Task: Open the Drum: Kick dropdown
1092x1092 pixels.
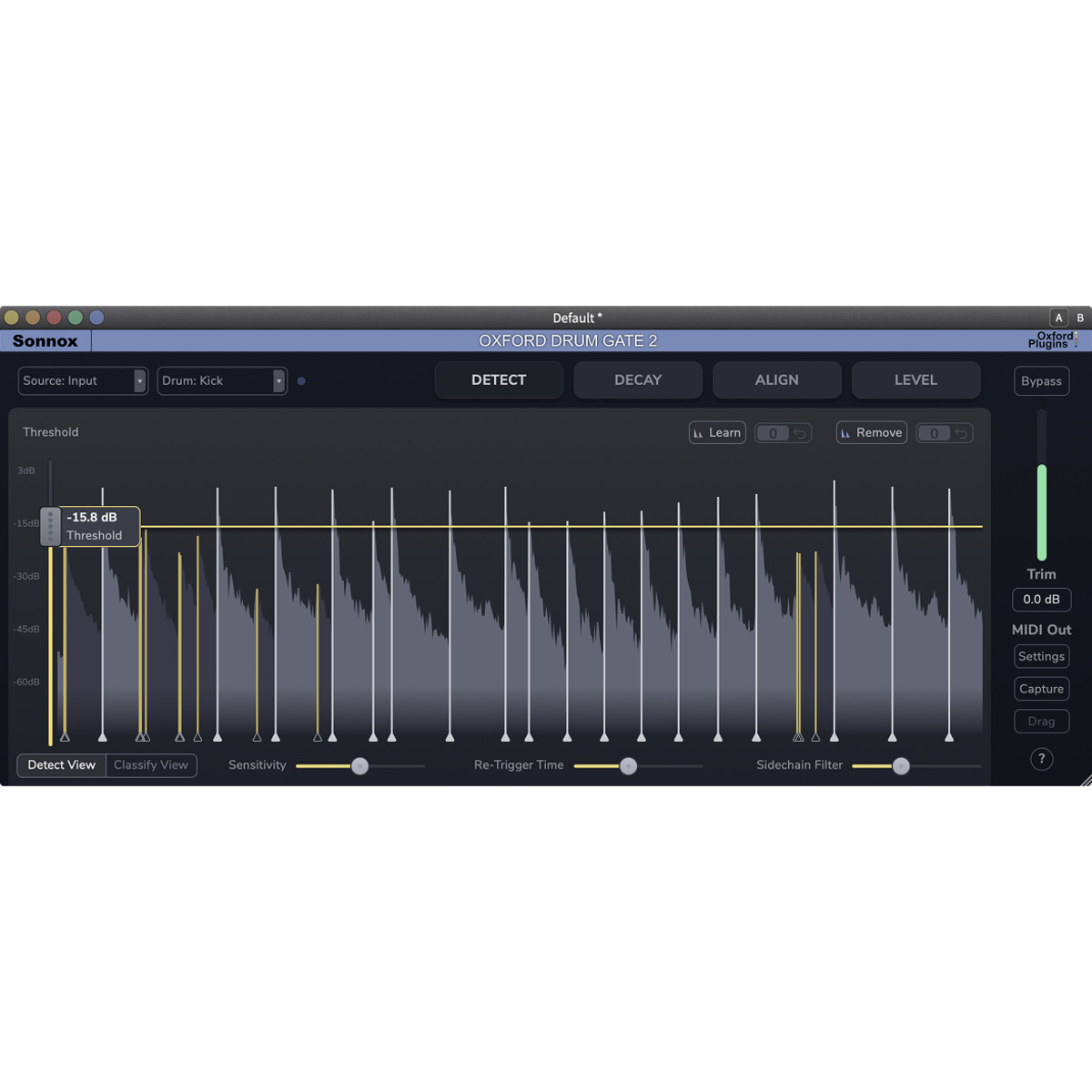Action: click(x=222, y=380)
